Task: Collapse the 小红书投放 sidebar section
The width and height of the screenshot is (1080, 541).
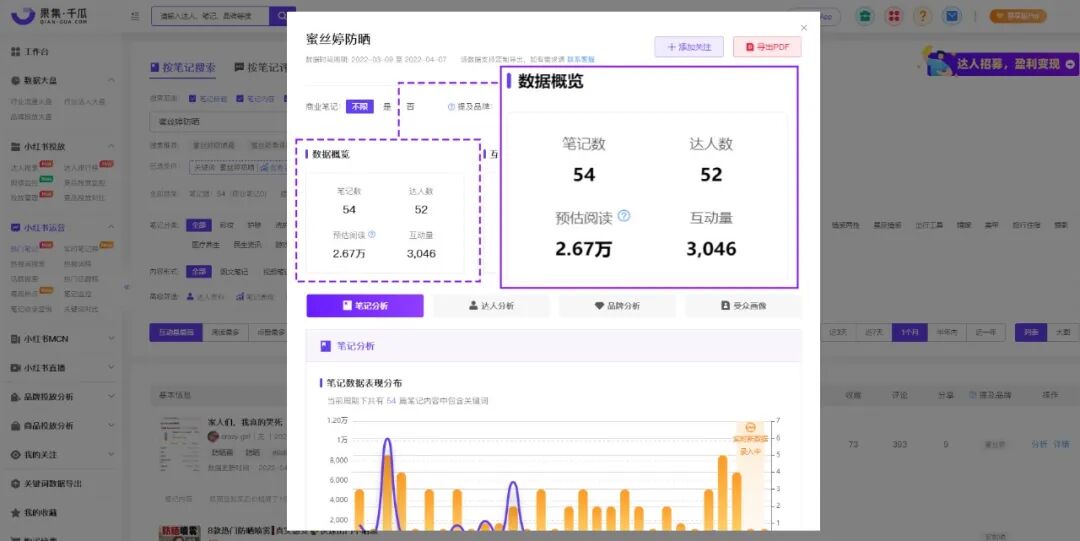Action: coord(111,147)
